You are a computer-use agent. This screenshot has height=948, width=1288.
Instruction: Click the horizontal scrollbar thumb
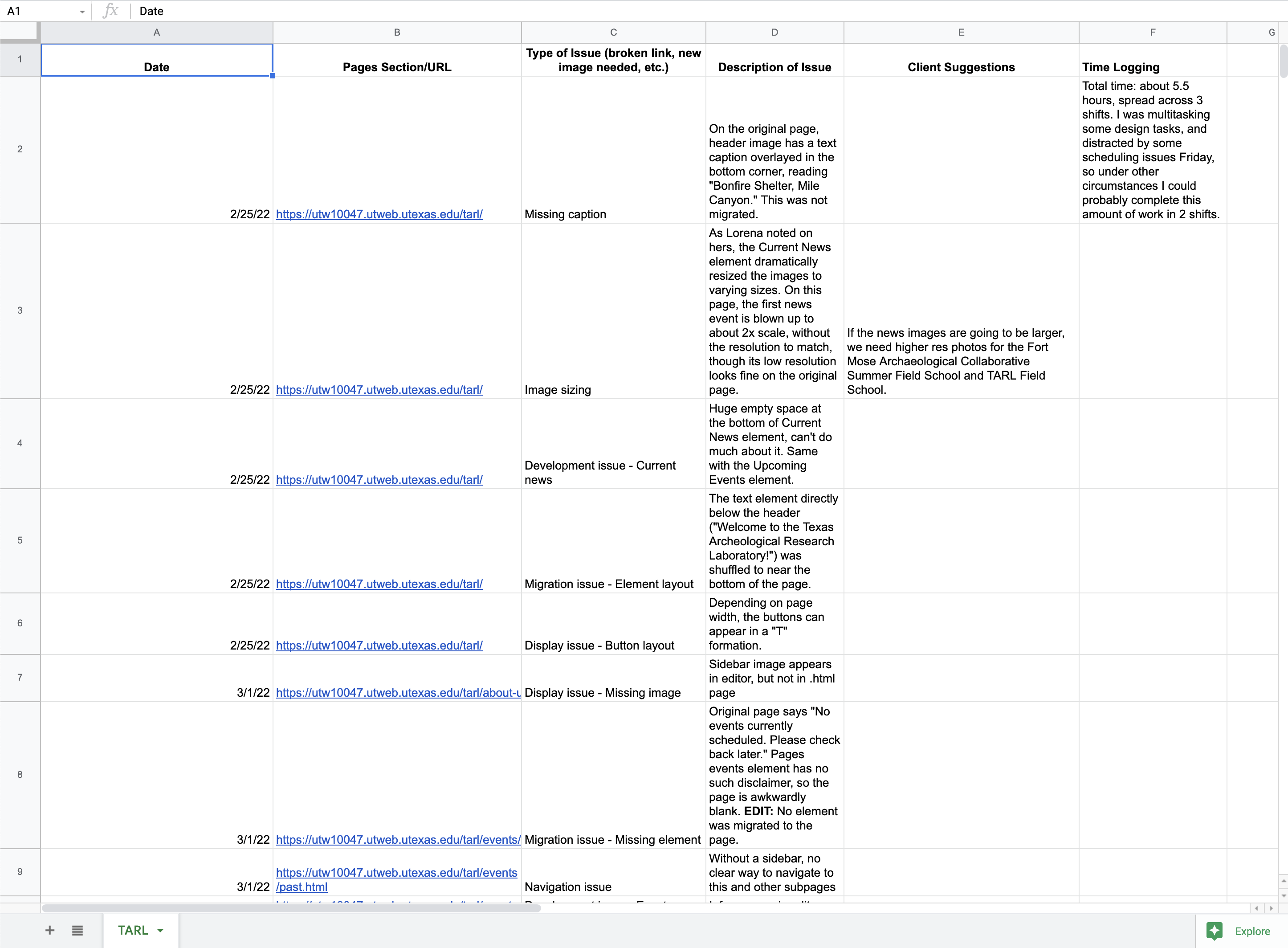tap(291, 908)
